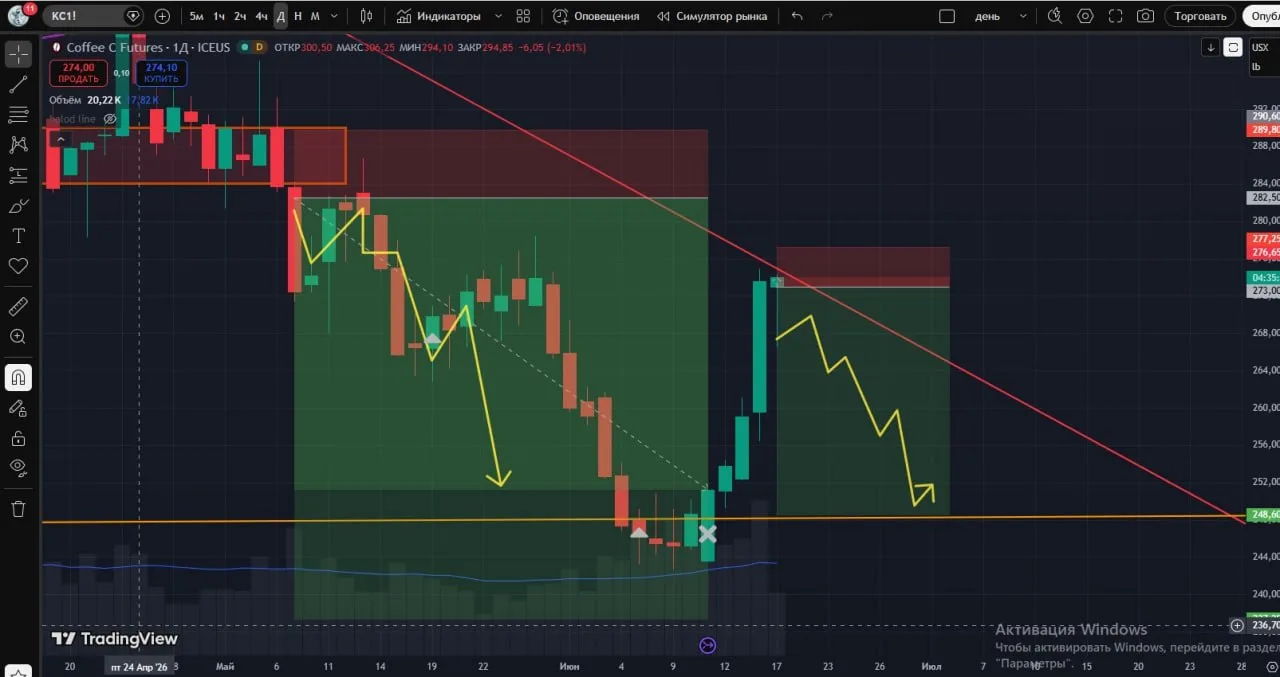Enter fullscreen mode
Screen dimensions: 1280x677
(1115, 16)
